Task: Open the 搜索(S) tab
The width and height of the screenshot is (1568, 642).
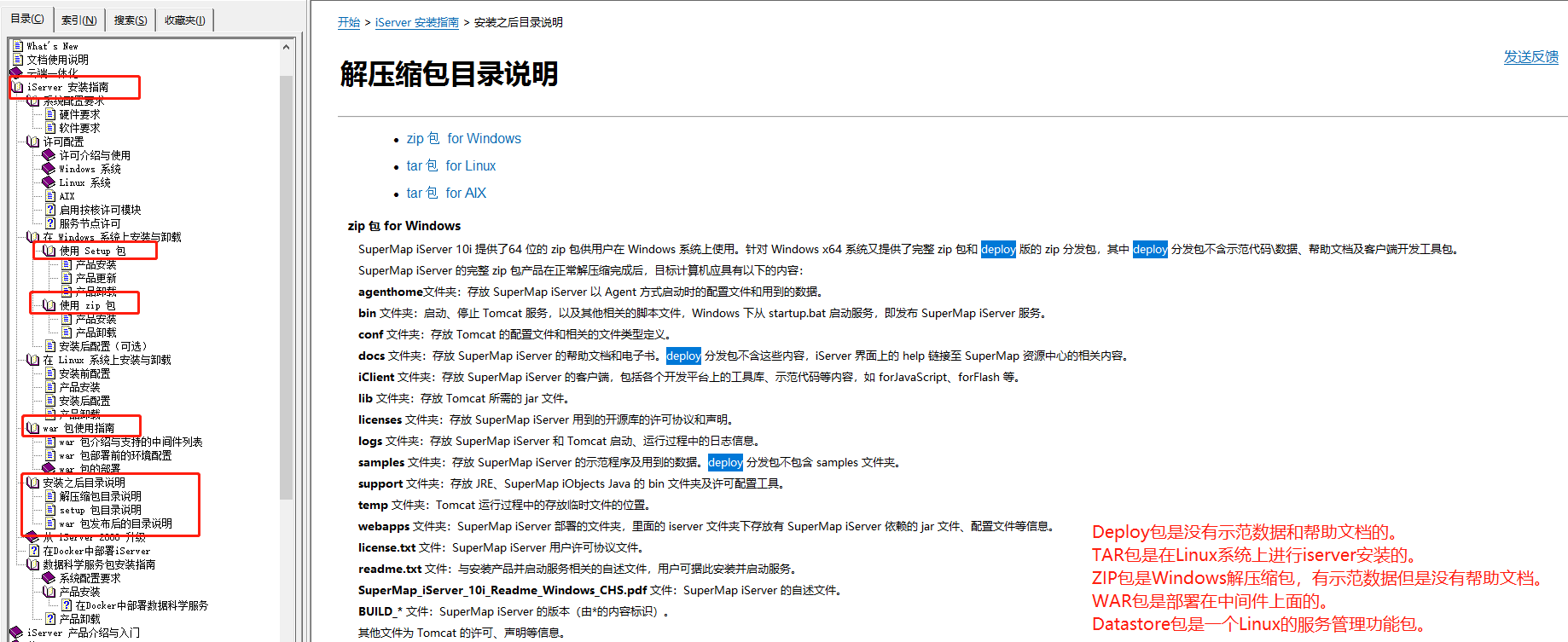Action: pyautogui.click(x=131, y=20)
